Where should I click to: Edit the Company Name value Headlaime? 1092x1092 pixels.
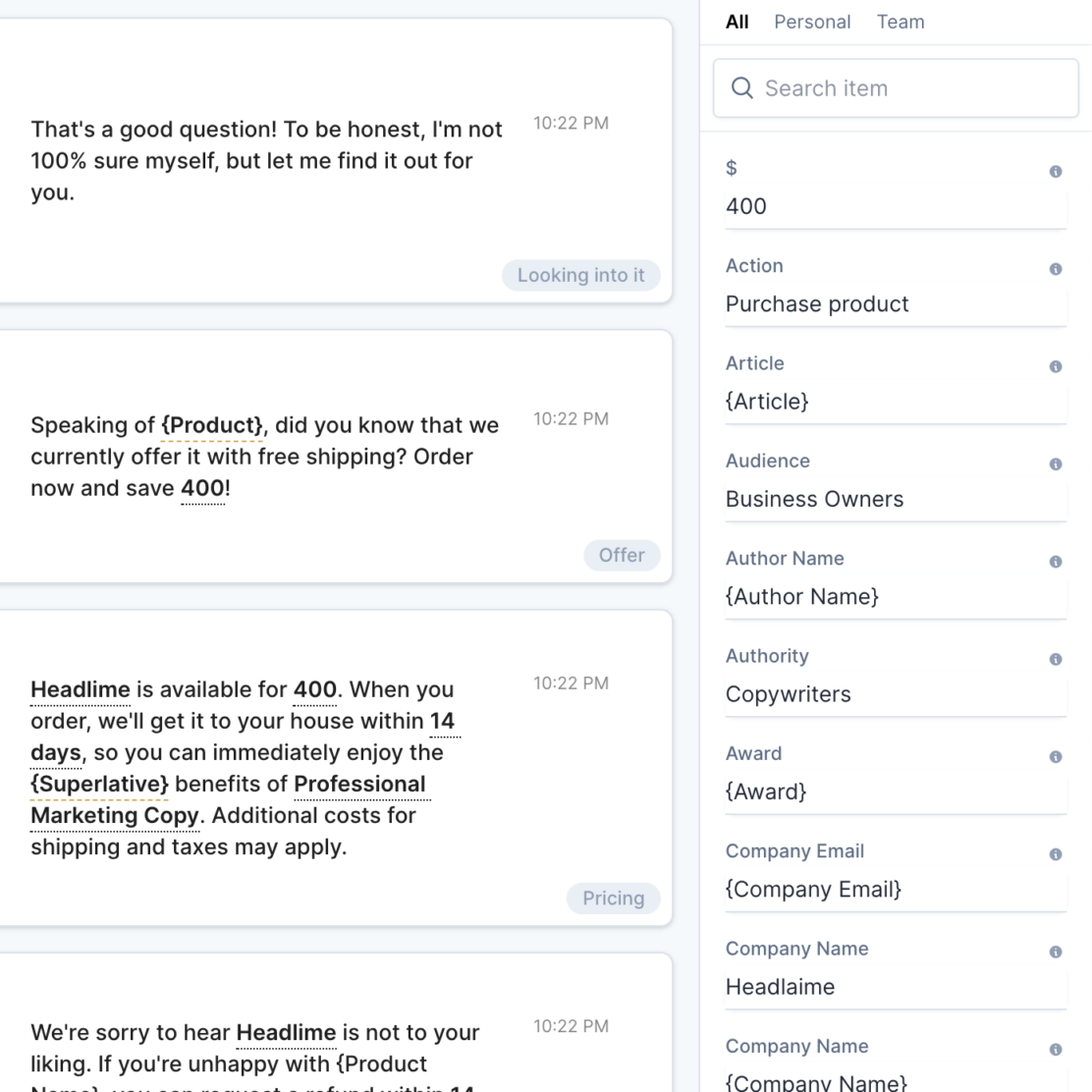pos(780,987)
